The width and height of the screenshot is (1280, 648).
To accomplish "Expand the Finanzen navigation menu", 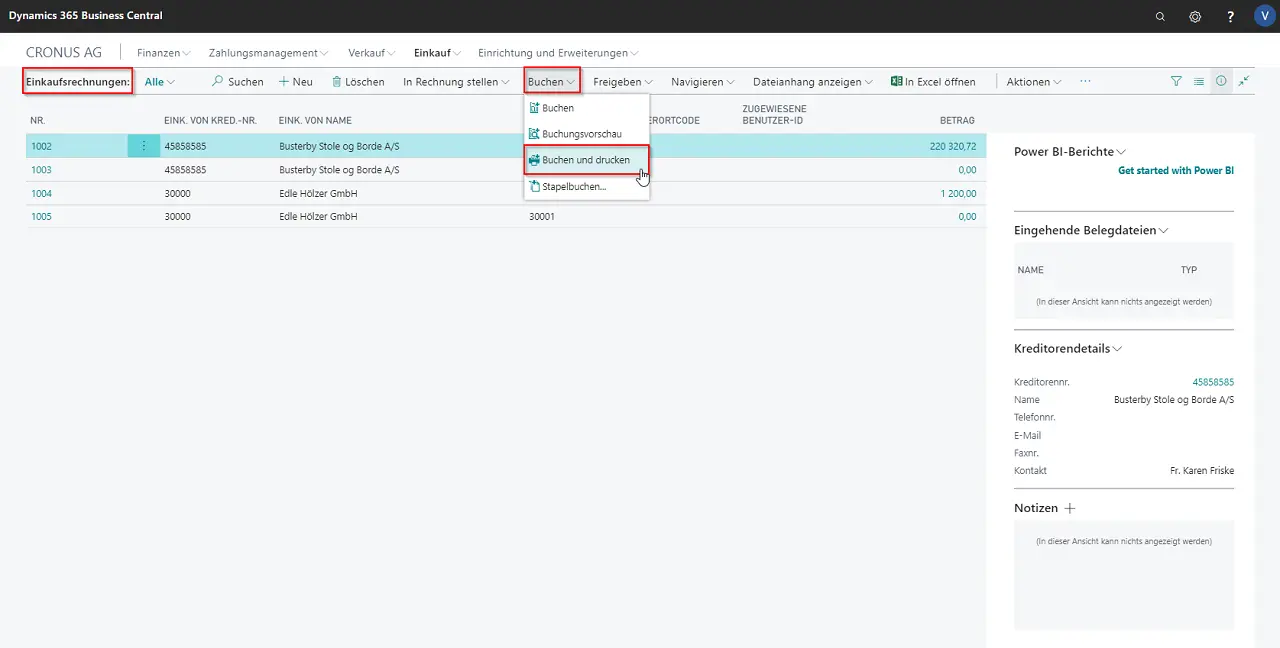I will point(163,53).
